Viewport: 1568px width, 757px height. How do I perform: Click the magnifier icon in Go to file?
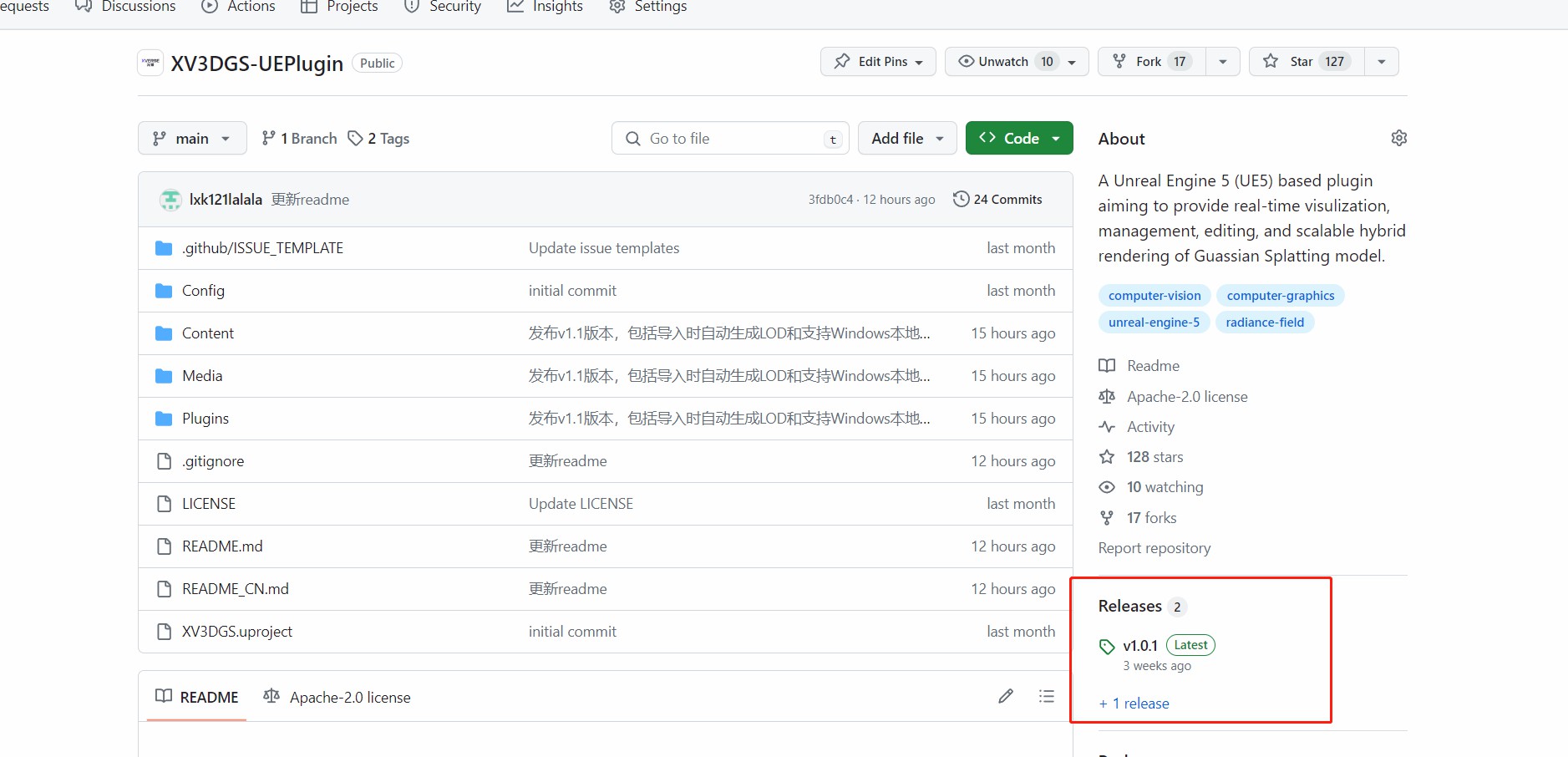pyautogui.click(x=633, y=139)
